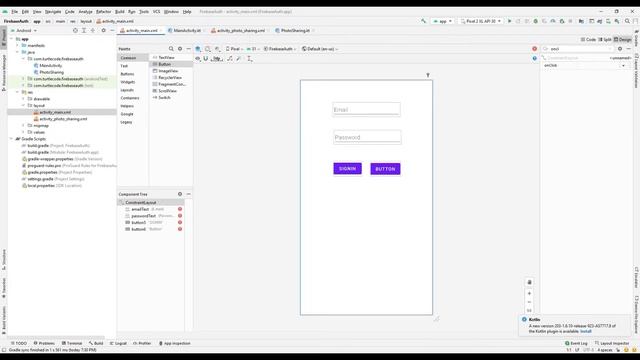Click the Run app play icon
This screenshot has width=640, height=360.
(509, 21)
